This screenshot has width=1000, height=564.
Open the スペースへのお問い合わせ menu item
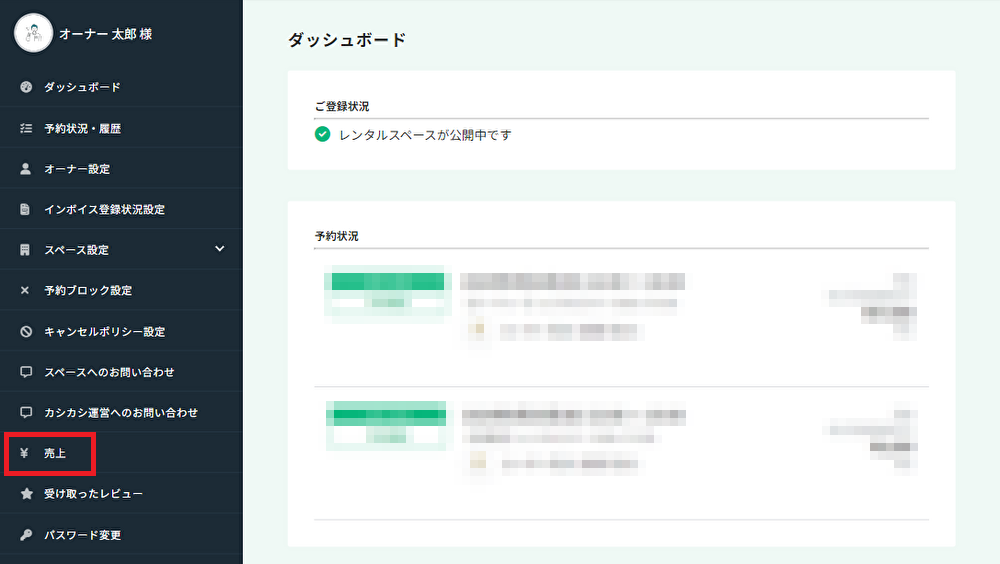pos(109,372)
